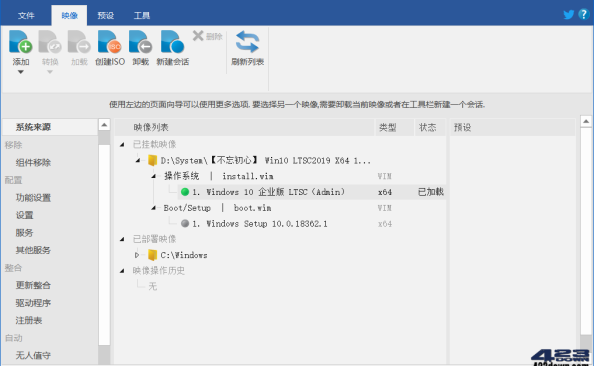Open the 无人值守 page
Viewport: 594px width, 366px height.
[x=33, y=355]
